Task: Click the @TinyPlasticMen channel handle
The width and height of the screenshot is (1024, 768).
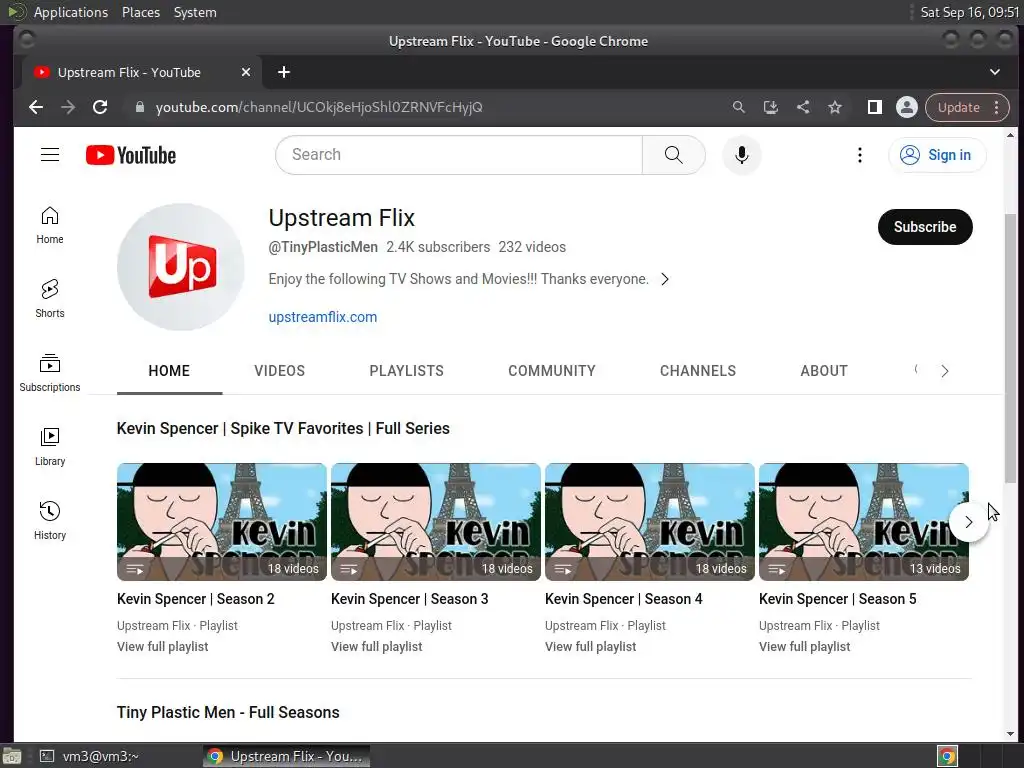Action: 323,247
